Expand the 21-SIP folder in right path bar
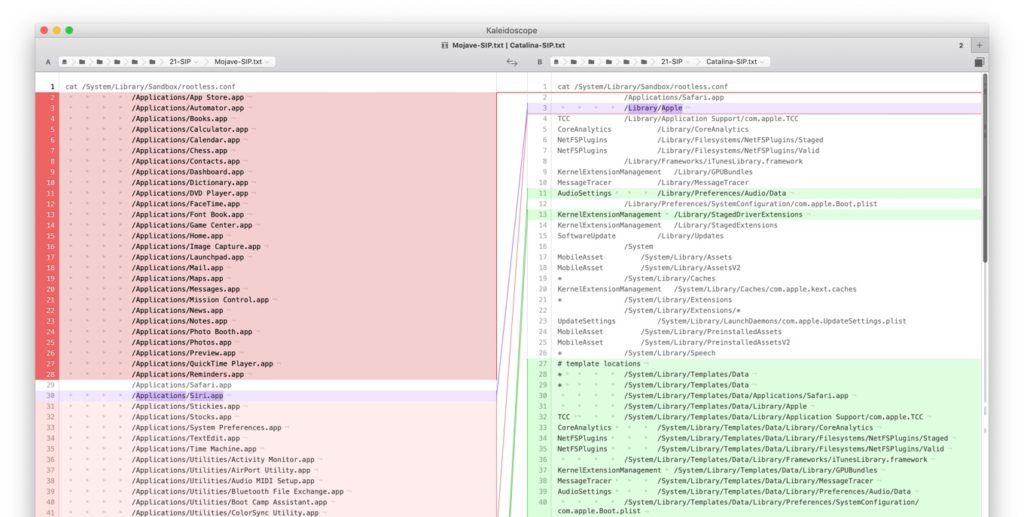Viewport: 1024px width, 517px height. click(676, 62)
